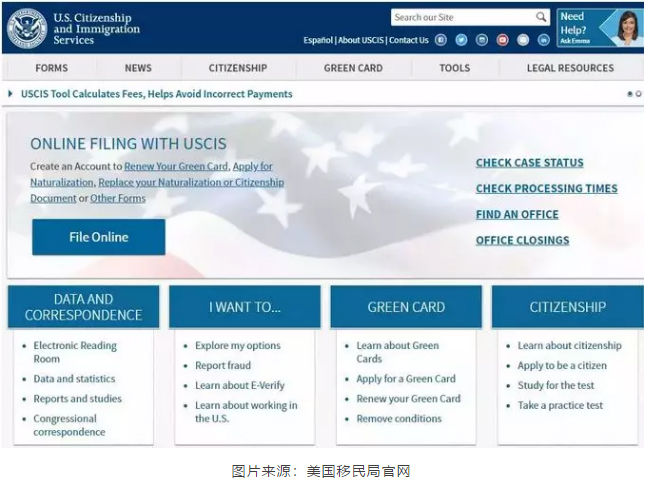Switch the site language to Español
This screenshot has width=647, height=479.
pyautogui.click(x=318, y=41)
